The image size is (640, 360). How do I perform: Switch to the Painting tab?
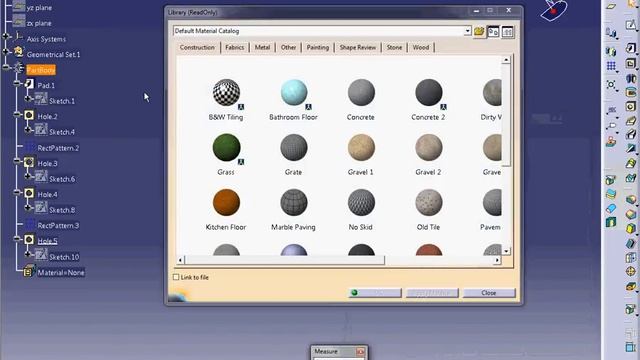[318, 47]
